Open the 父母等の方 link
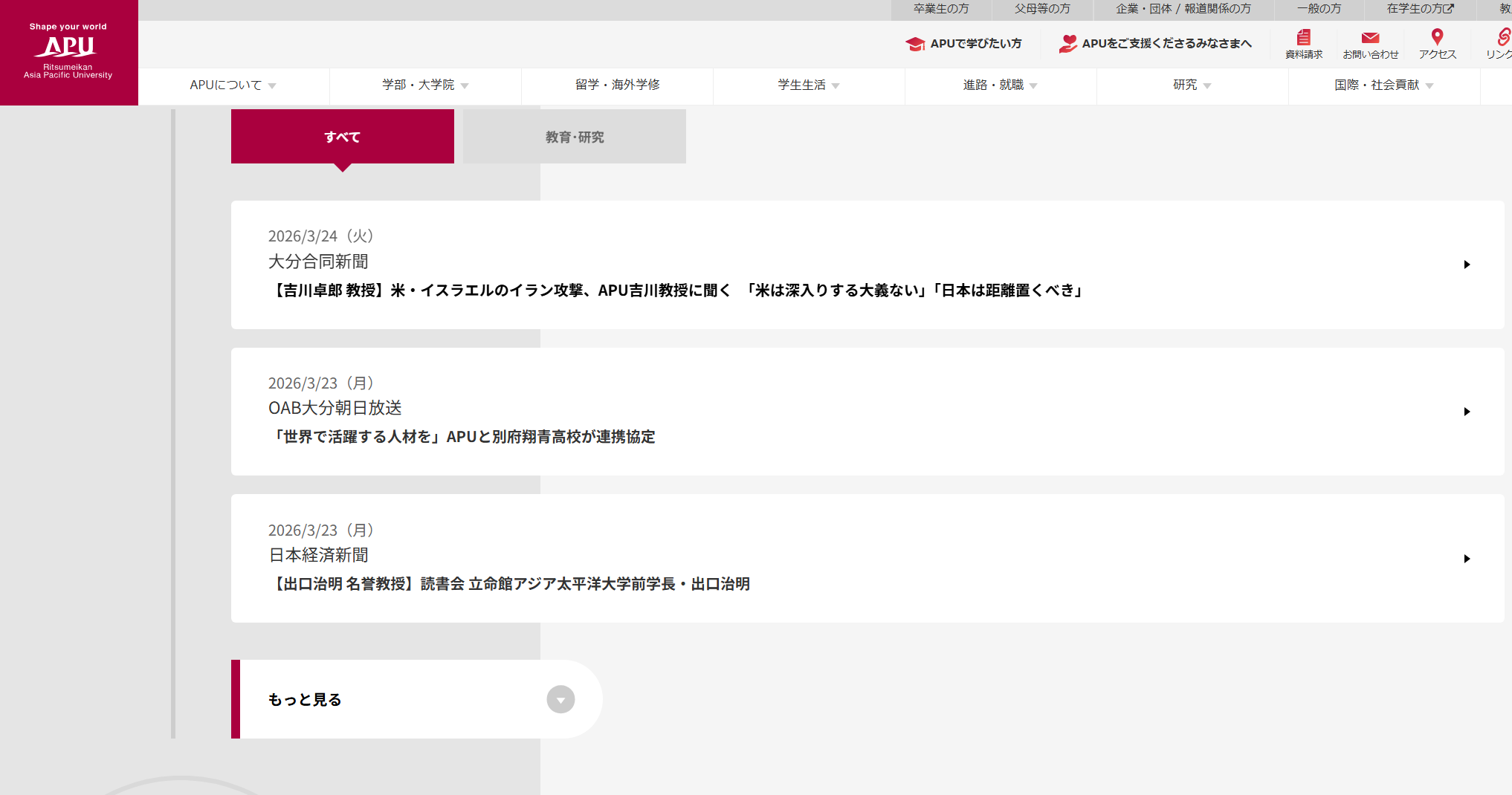This screenshot has width=1512, height=795. (x=1042, y=9)
